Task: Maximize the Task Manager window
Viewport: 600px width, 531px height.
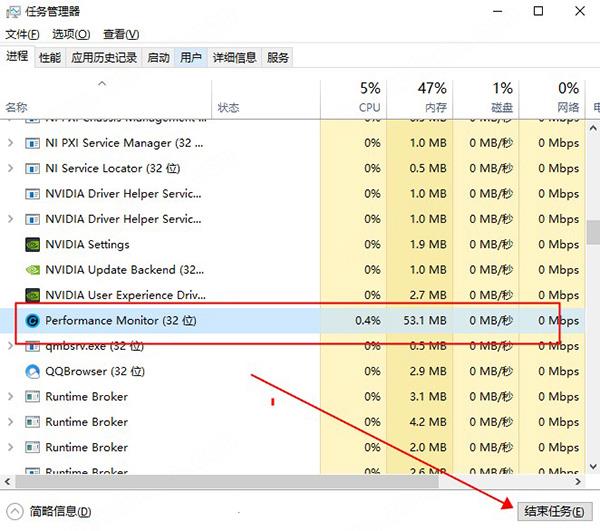Action: click(x=538, y=11)
